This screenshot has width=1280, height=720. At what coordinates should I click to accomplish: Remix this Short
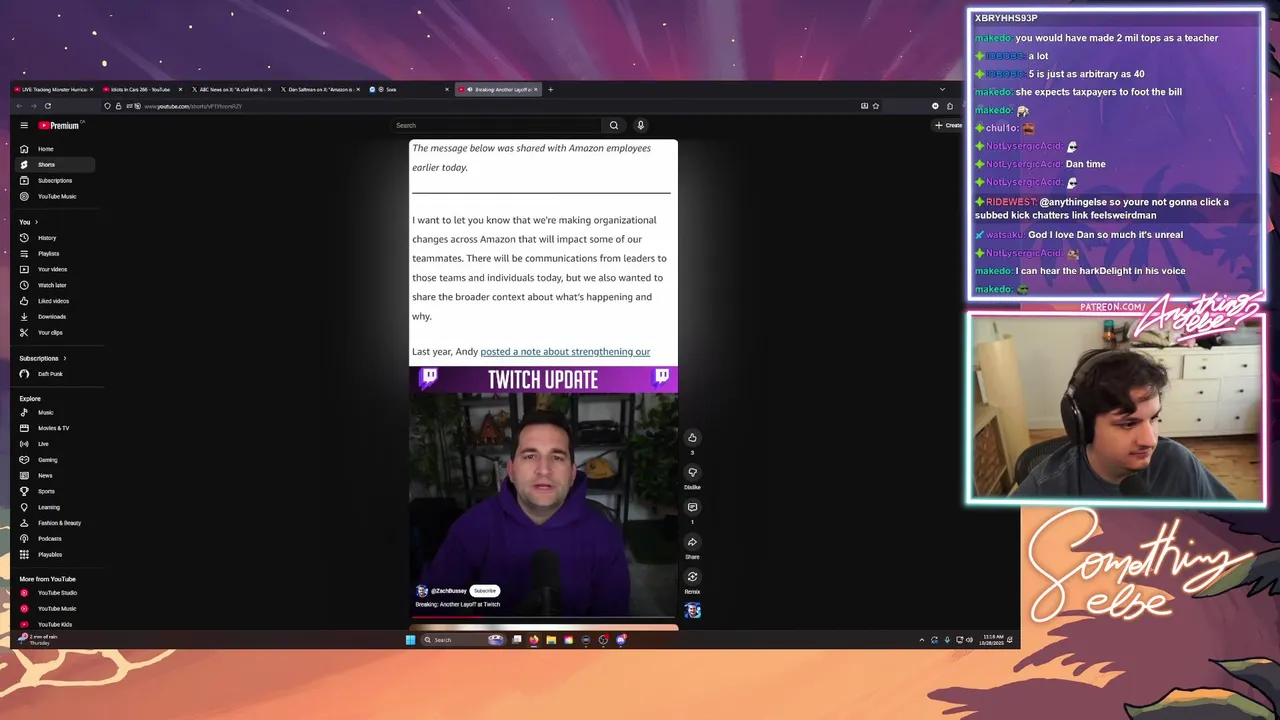[x=692, y=577]
